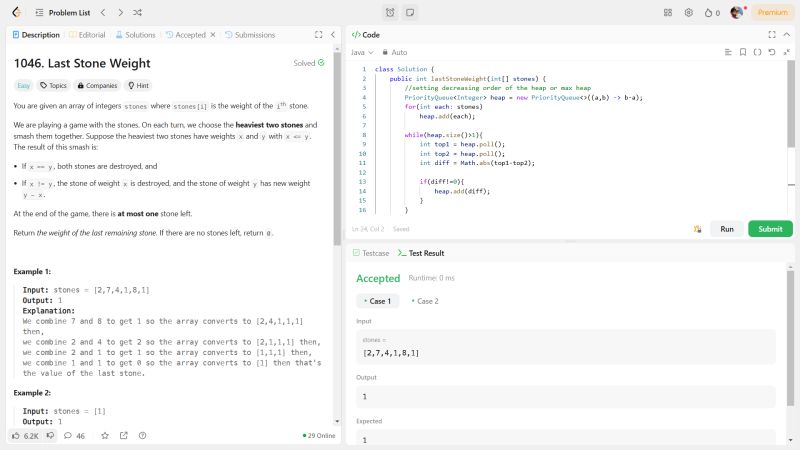
Task: Click the stones input value field
Action: 566,347
